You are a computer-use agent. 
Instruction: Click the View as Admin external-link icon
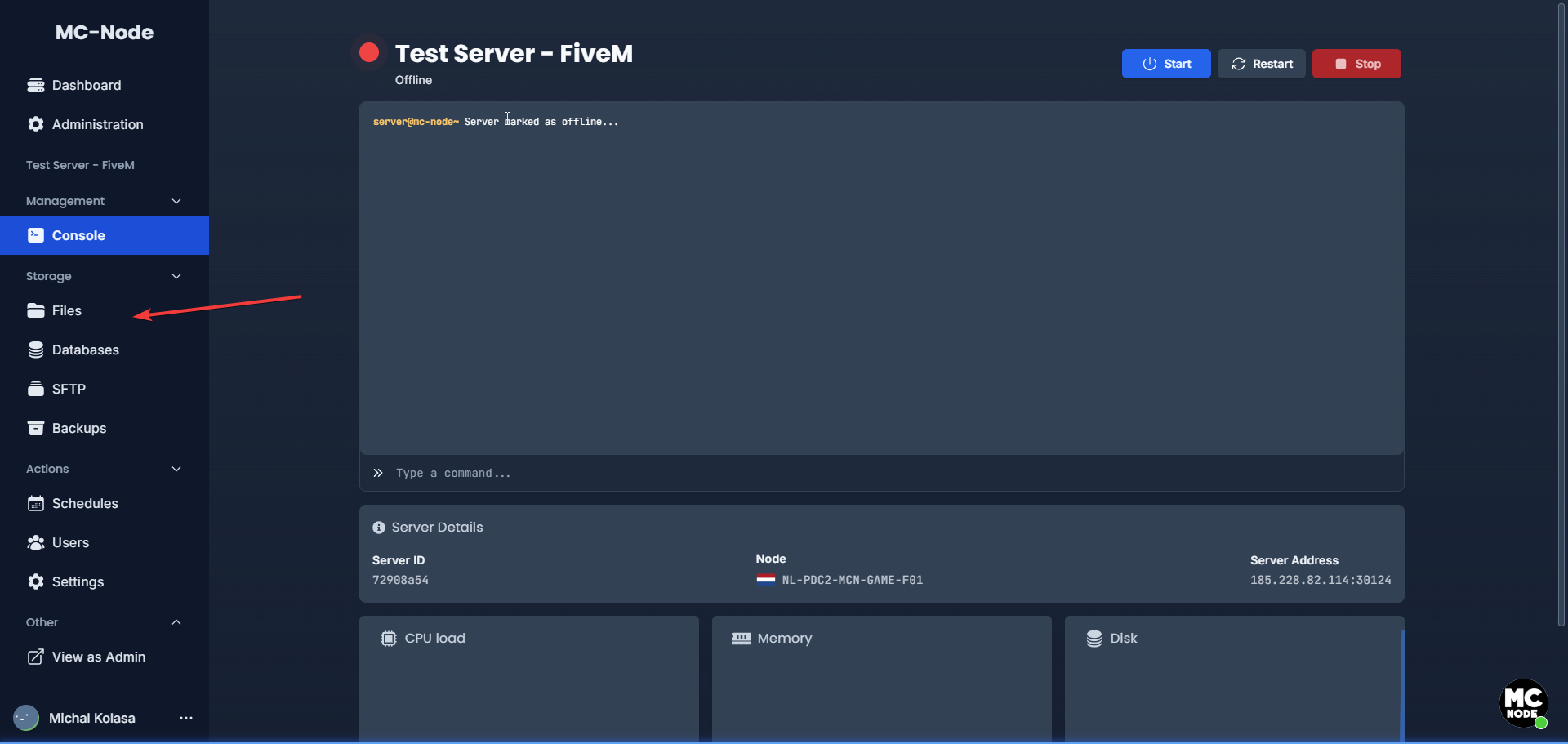coord(36,657)
